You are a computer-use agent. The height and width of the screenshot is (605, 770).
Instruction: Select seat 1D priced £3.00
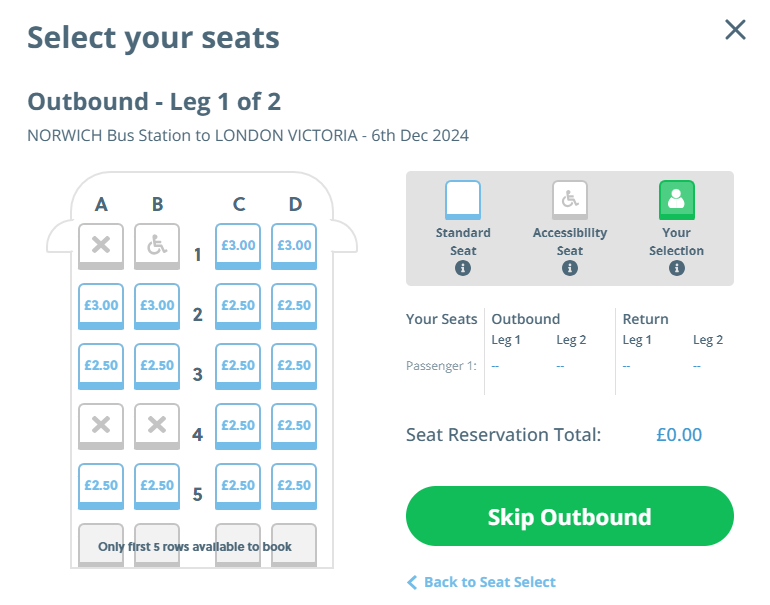[x=294, y=246]
